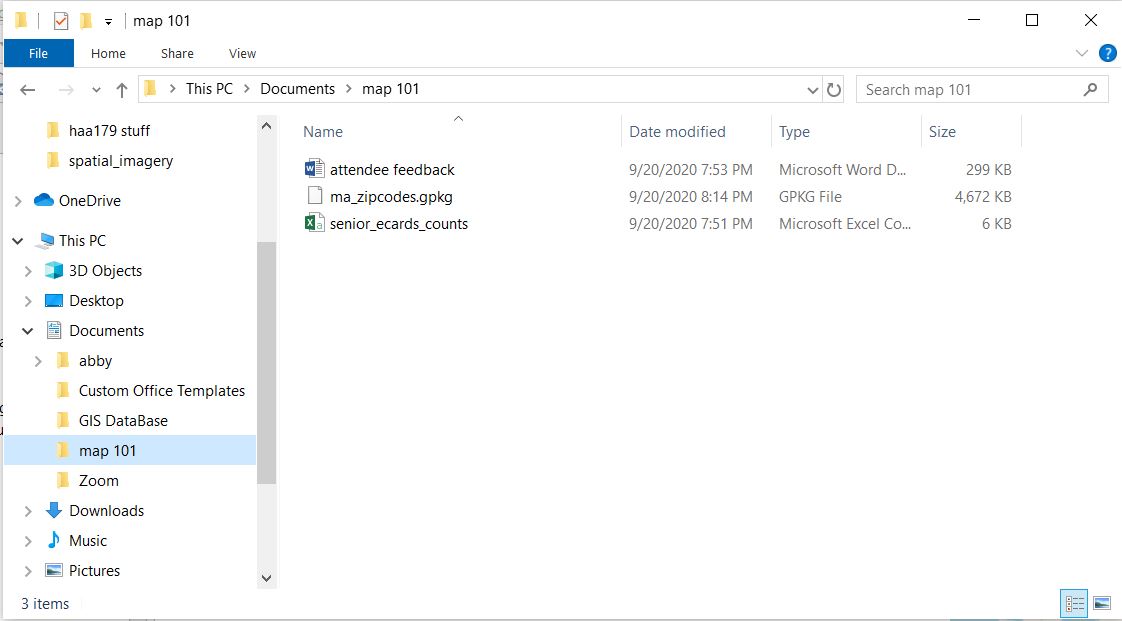Click 'Documents' in the address breadcrumb
Viewport: 1122px width, 621px height.
click(297, 89)
